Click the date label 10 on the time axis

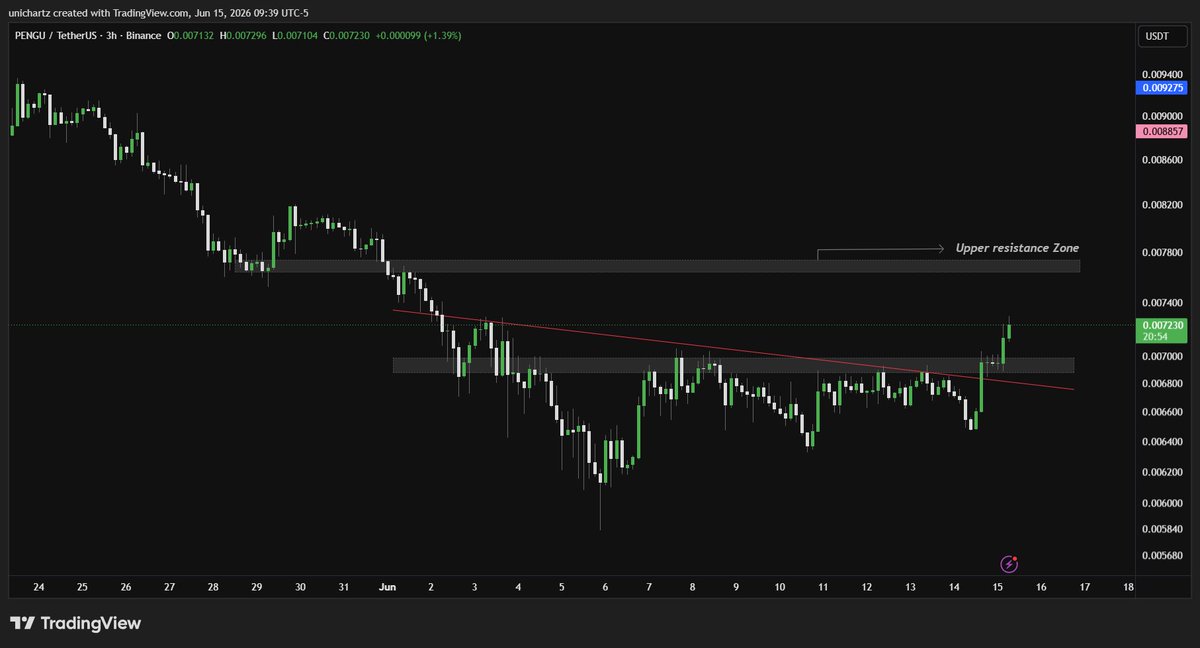click(x=779, y=588)
